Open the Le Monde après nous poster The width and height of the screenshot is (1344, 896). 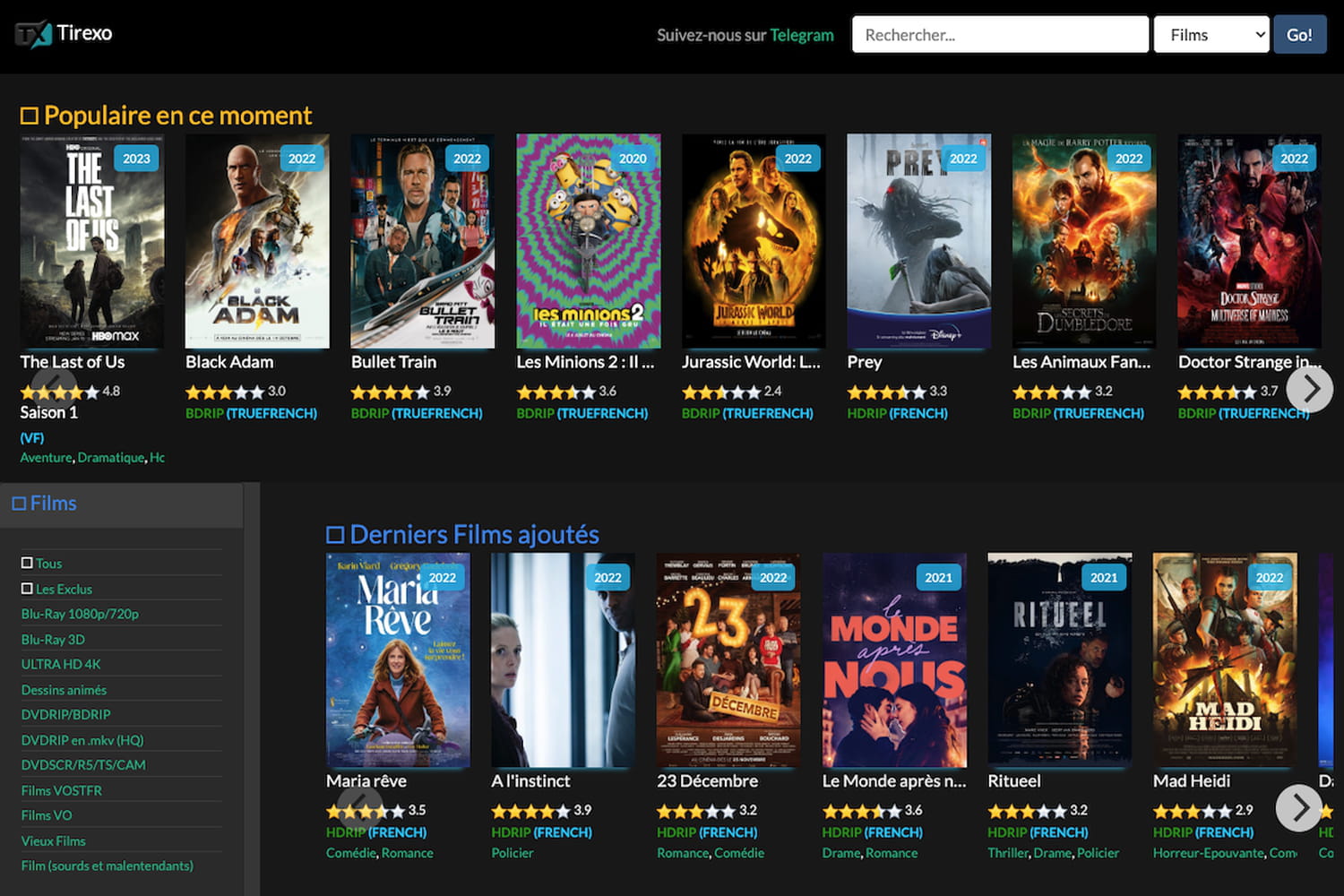(x=894, y=660)
